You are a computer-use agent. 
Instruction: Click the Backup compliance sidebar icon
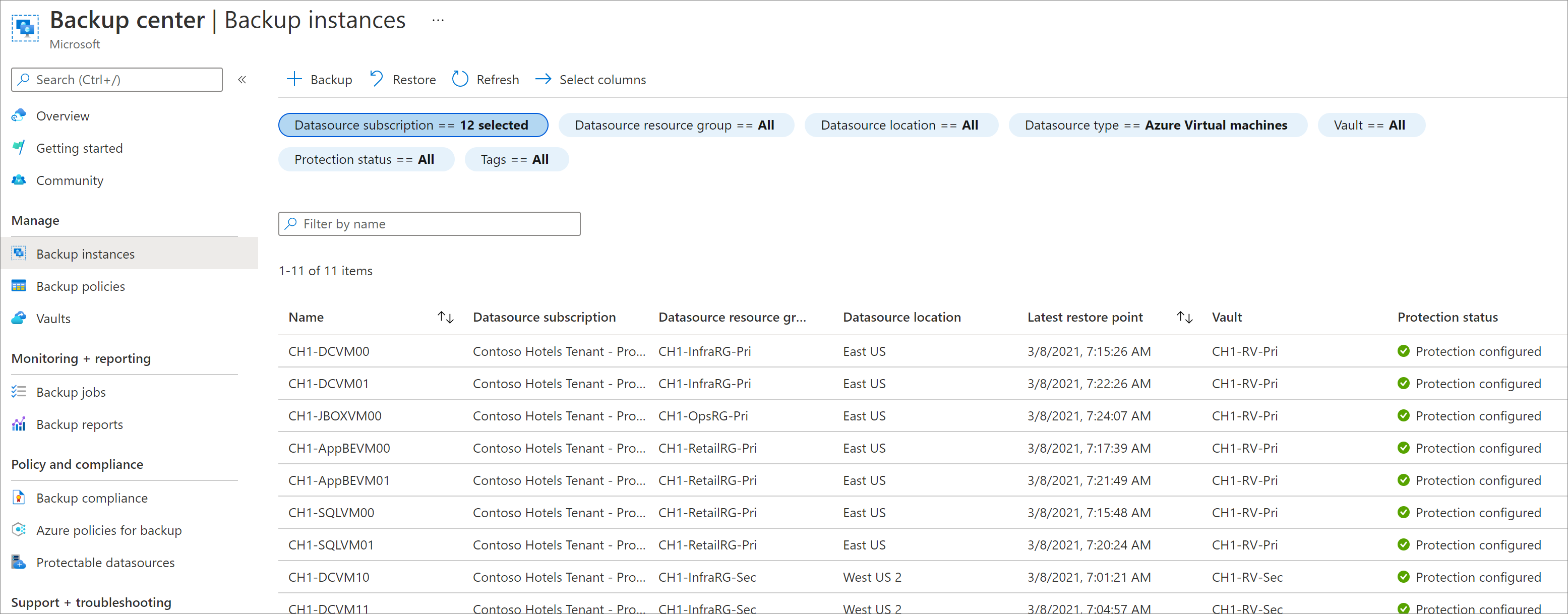point(19,496)
